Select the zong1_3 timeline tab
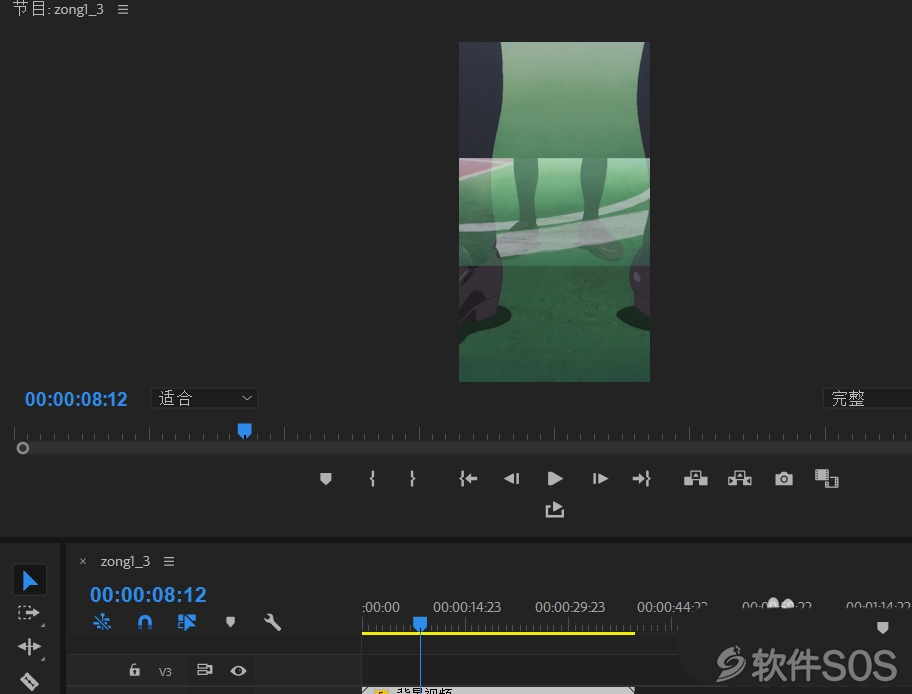The width and height of the screenshot is (912, 694). click(125, 561)
